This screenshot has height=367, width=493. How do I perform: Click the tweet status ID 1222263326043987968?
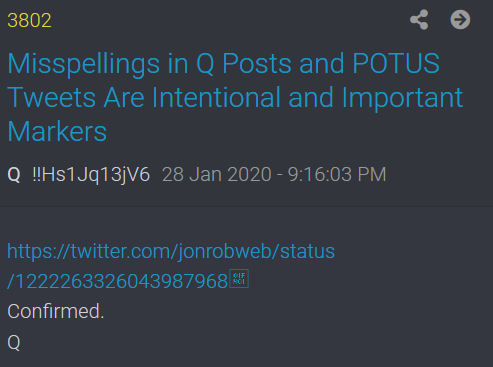point(122,281)
